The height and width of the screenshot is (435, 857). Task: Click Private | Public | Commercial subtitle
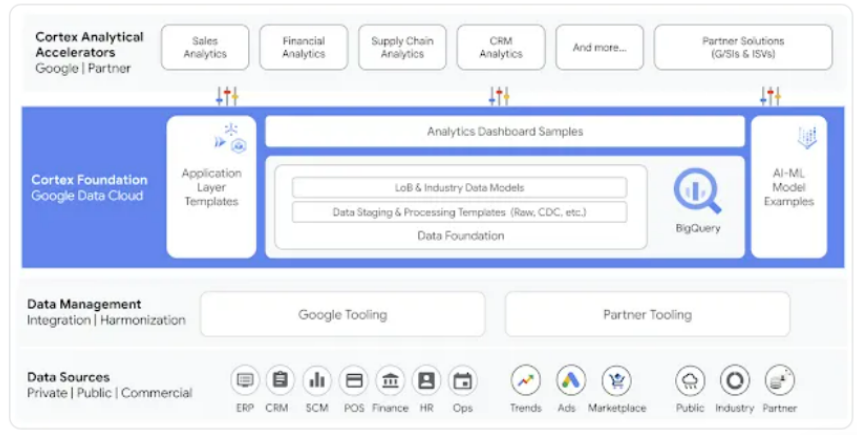click(x=110, y=393)
